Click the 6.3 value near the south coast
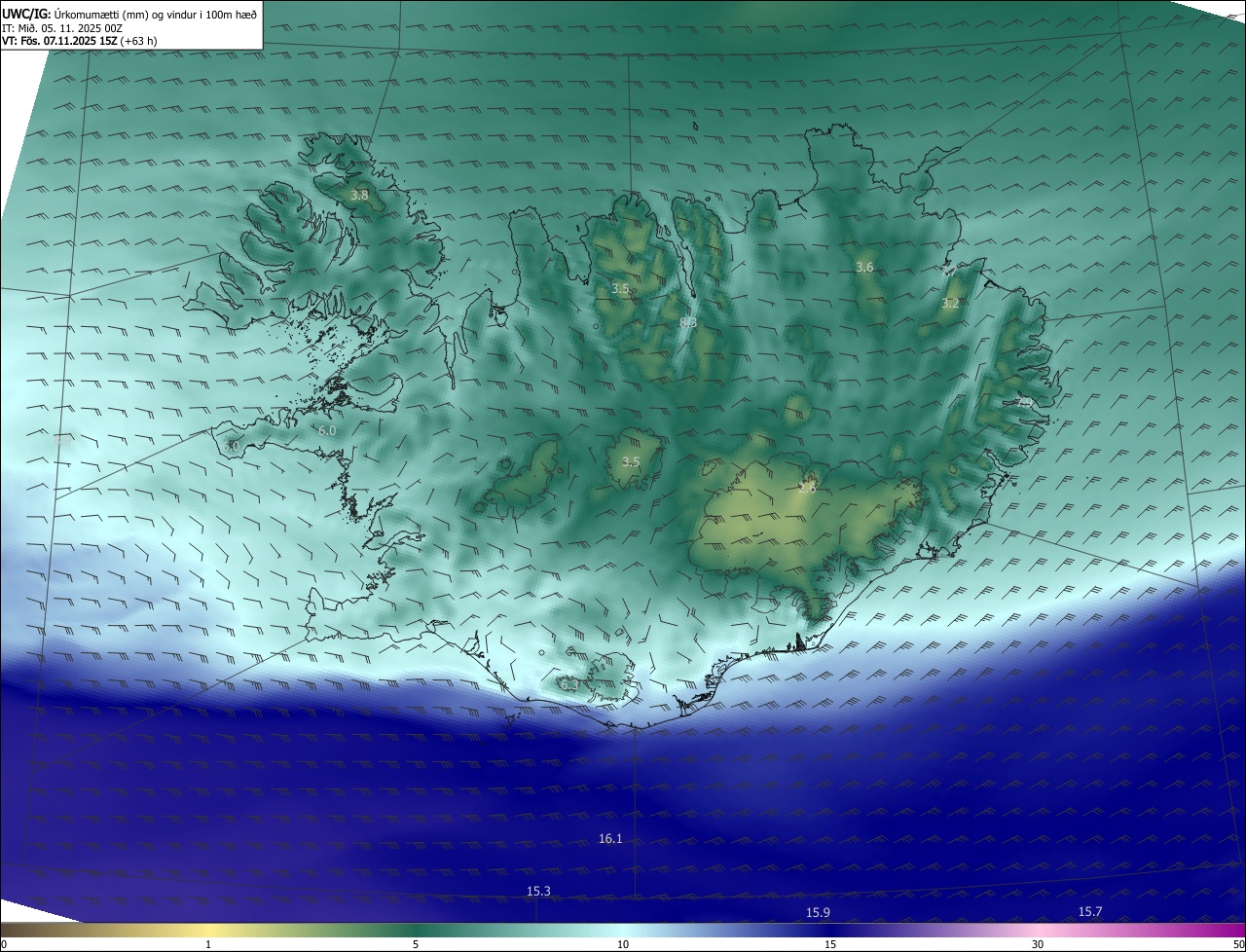 (569, 685)
